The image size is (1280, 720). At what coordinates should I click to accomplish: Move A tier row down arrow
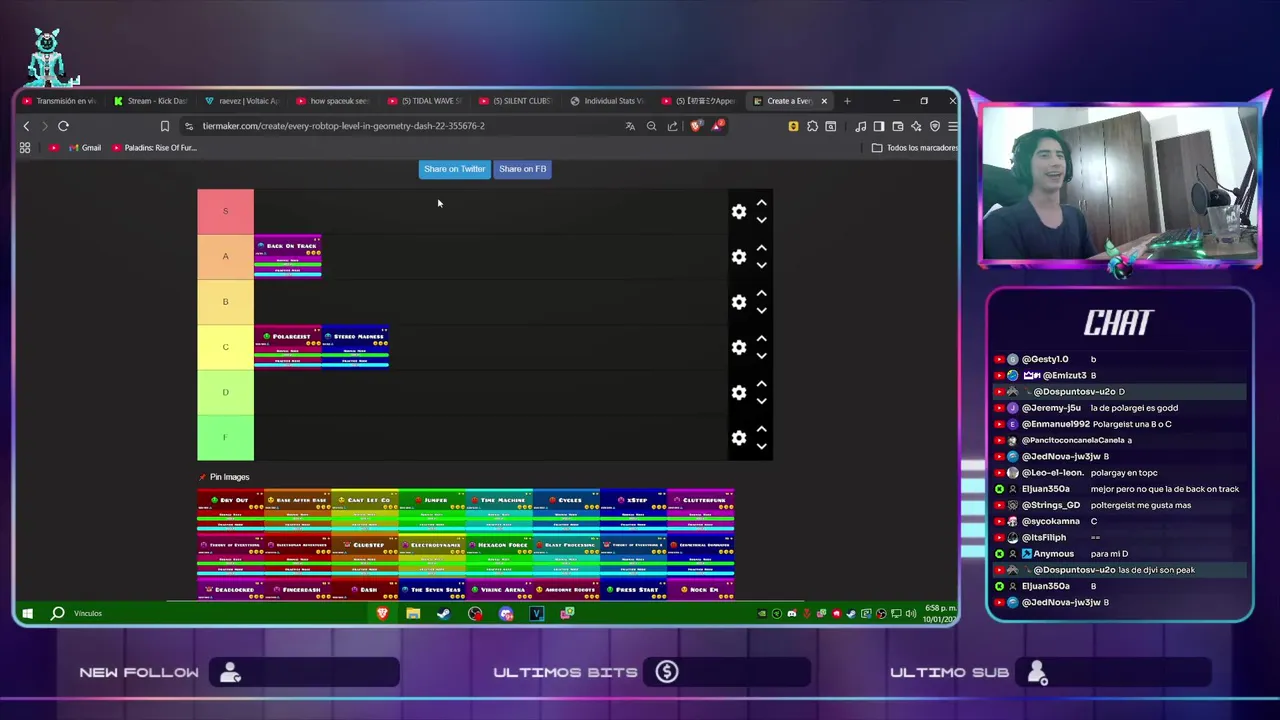[x=761, y=265]
